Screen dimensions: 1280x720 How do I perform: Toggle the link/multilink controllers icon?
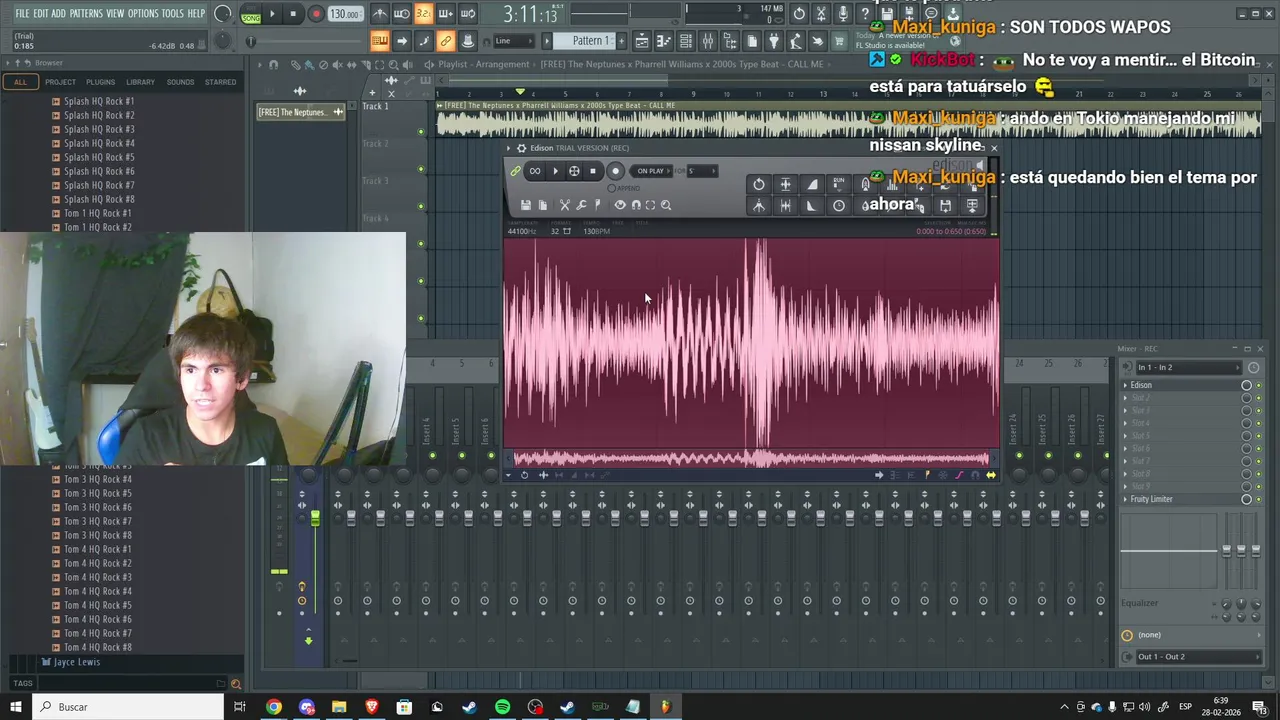tap(445, 41)
